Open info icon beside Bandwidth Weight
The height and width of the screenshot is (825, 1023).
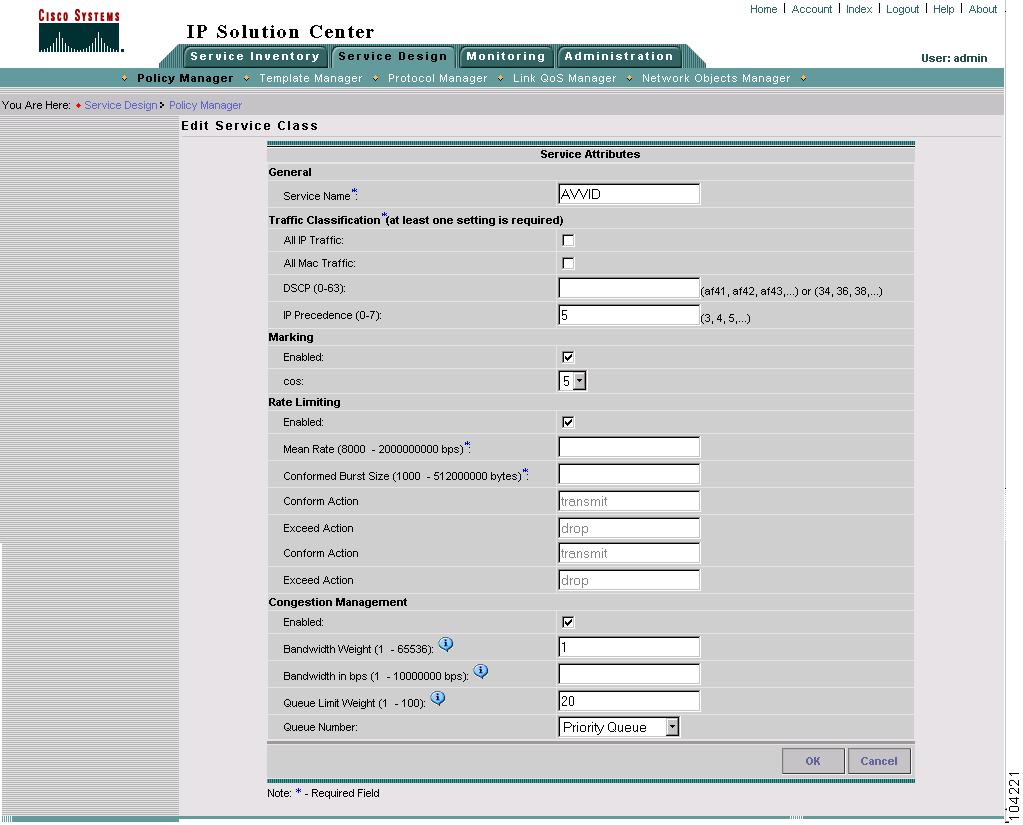click(x=446, y=644)
